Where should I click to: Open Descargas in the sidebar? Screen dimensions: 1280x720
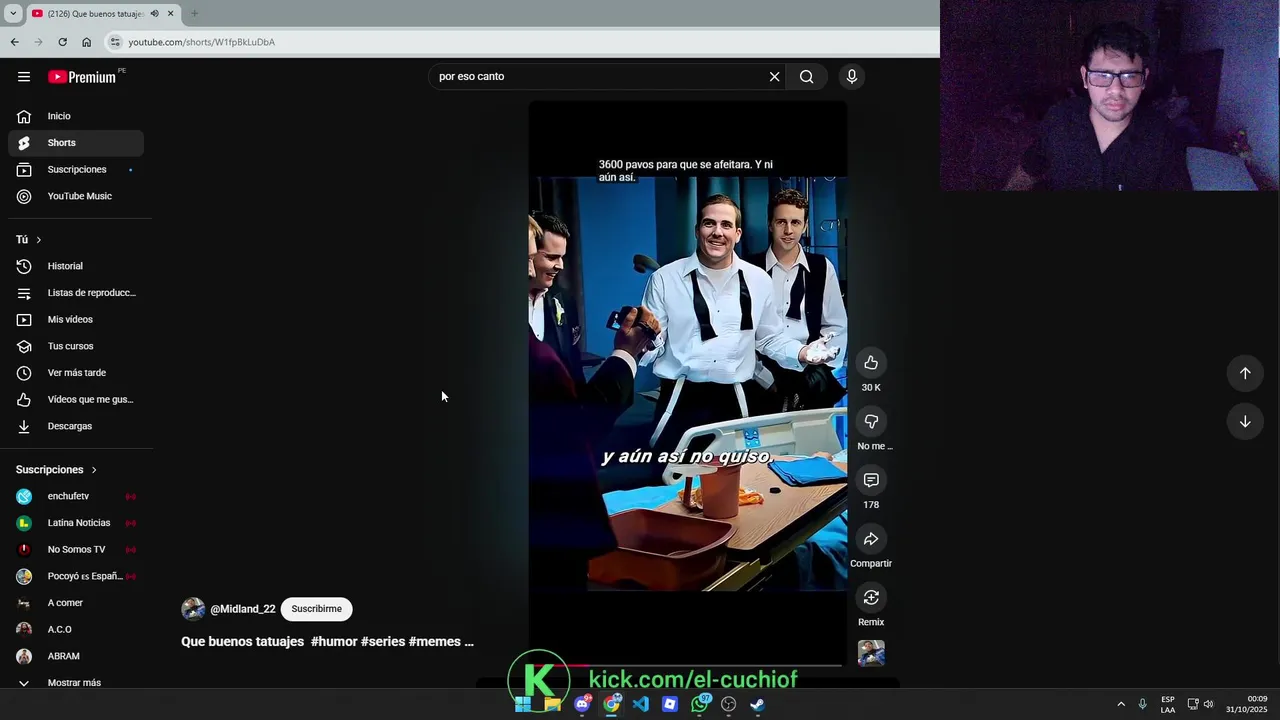click(x=76, y=426)
